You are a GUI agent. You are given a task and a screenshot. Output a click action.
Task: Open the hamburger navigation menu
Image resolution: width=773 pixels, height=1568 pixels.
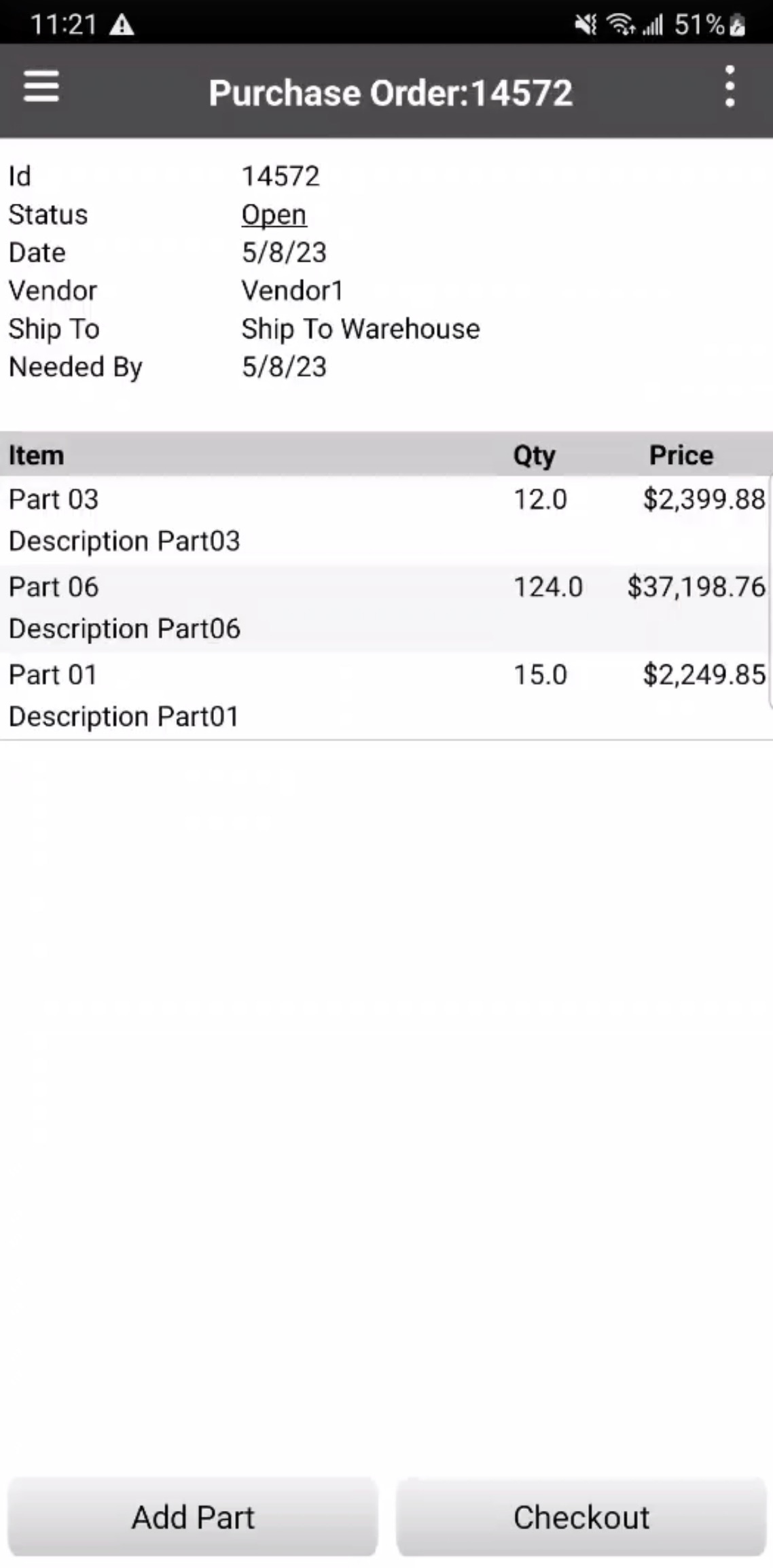pos(41,88)
